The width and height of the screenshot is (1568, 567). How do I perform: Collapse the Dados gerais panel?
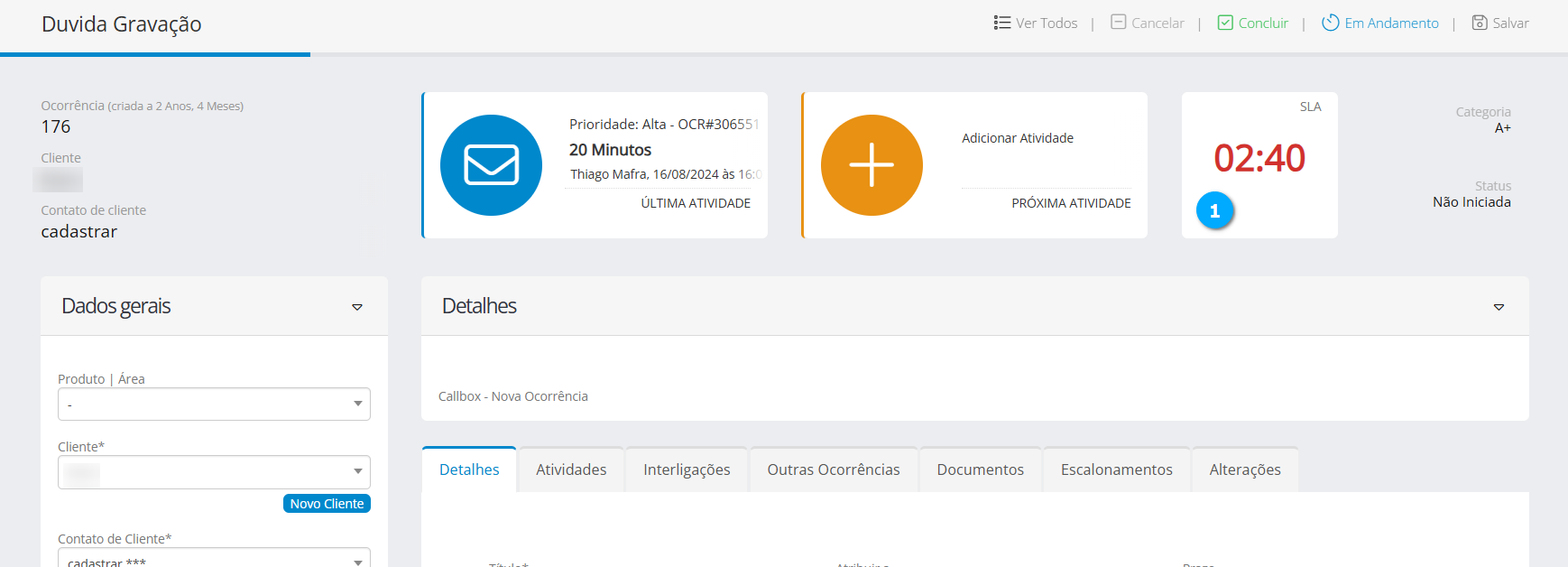[357, 307]
